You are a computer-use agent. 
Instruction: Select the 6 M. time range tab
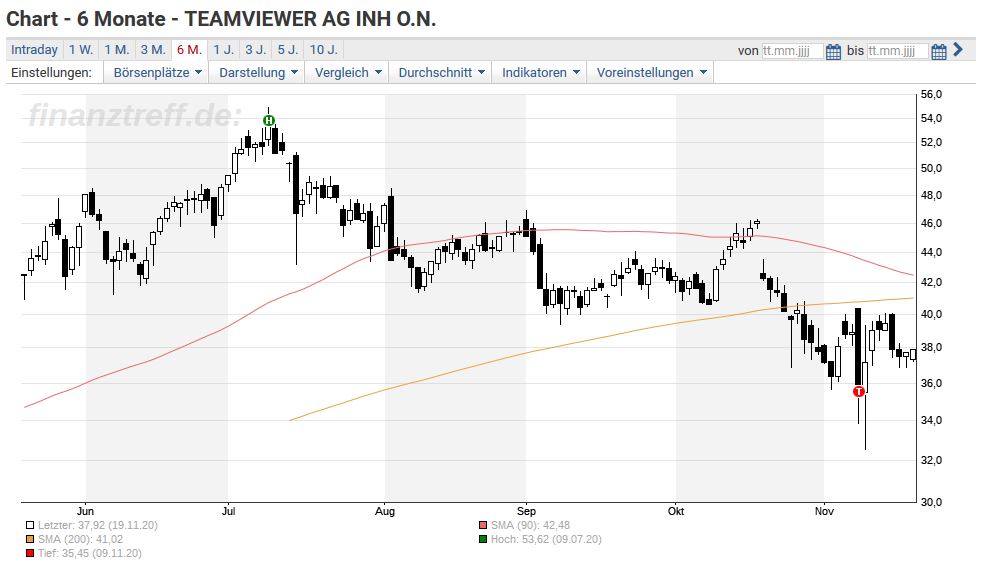189,50
